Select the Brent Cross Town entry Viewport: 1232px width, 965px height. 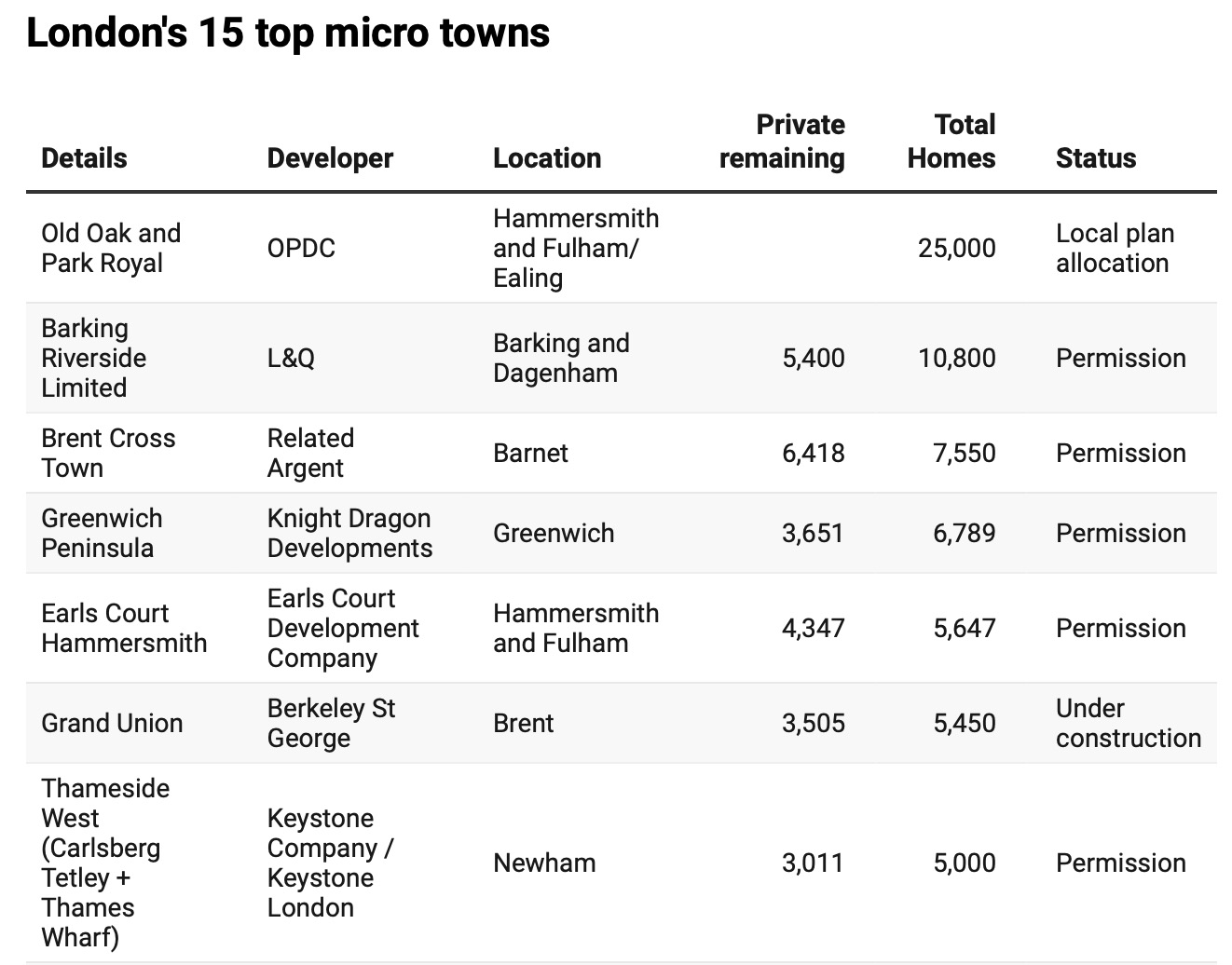tap(108, 453)
